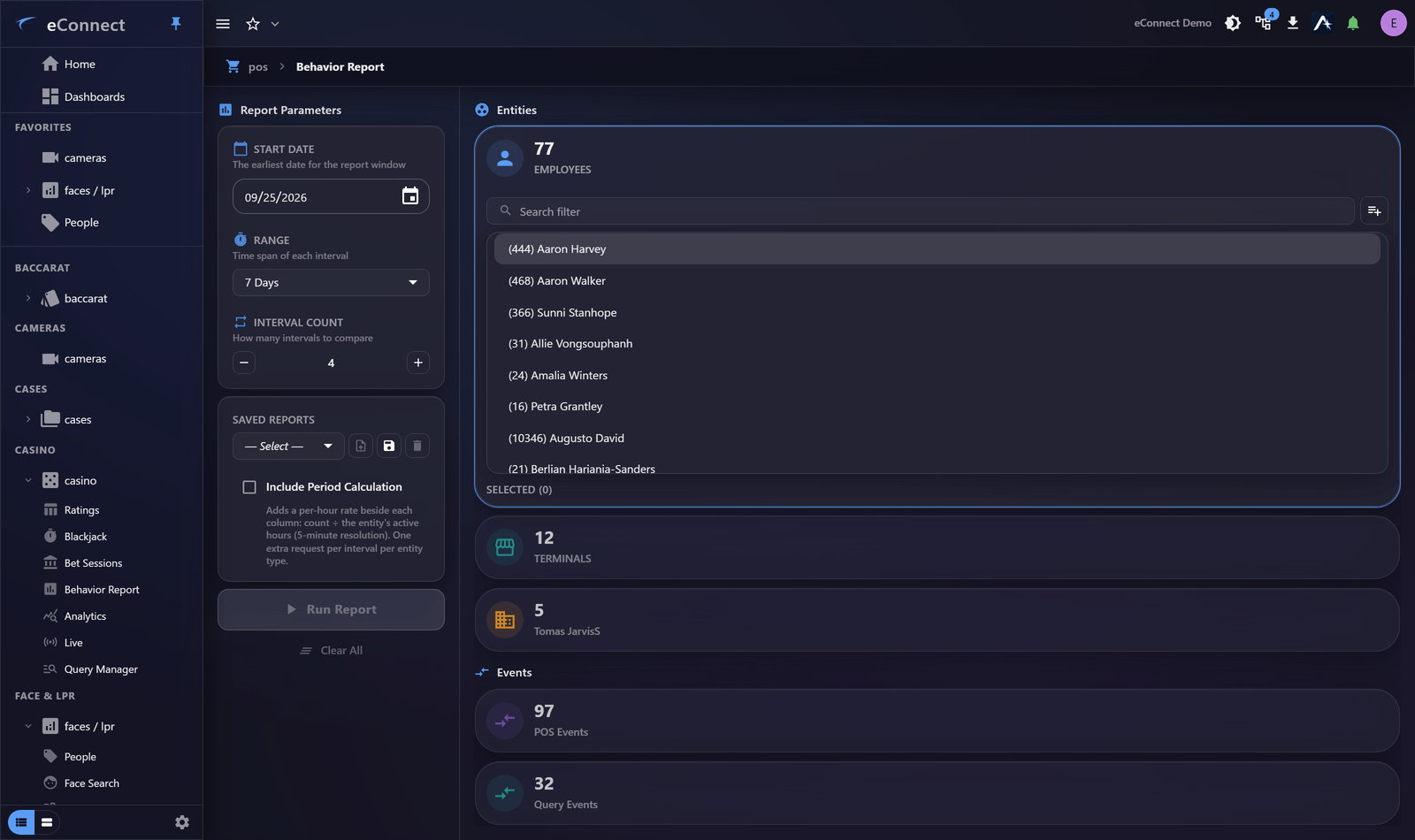Open the Range 7 Days dropdown

pos(331,282)
